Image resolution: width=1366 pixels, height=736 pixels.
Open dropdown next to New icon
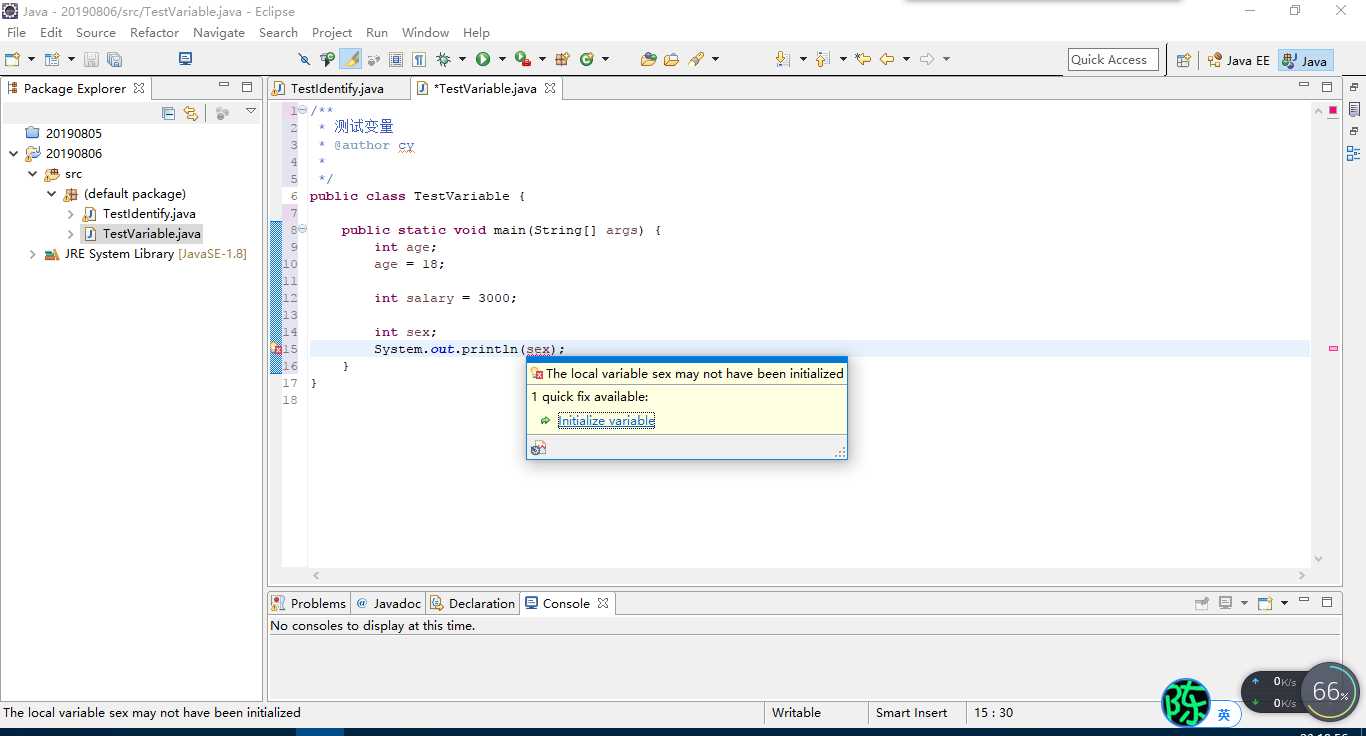click(31, 60)
